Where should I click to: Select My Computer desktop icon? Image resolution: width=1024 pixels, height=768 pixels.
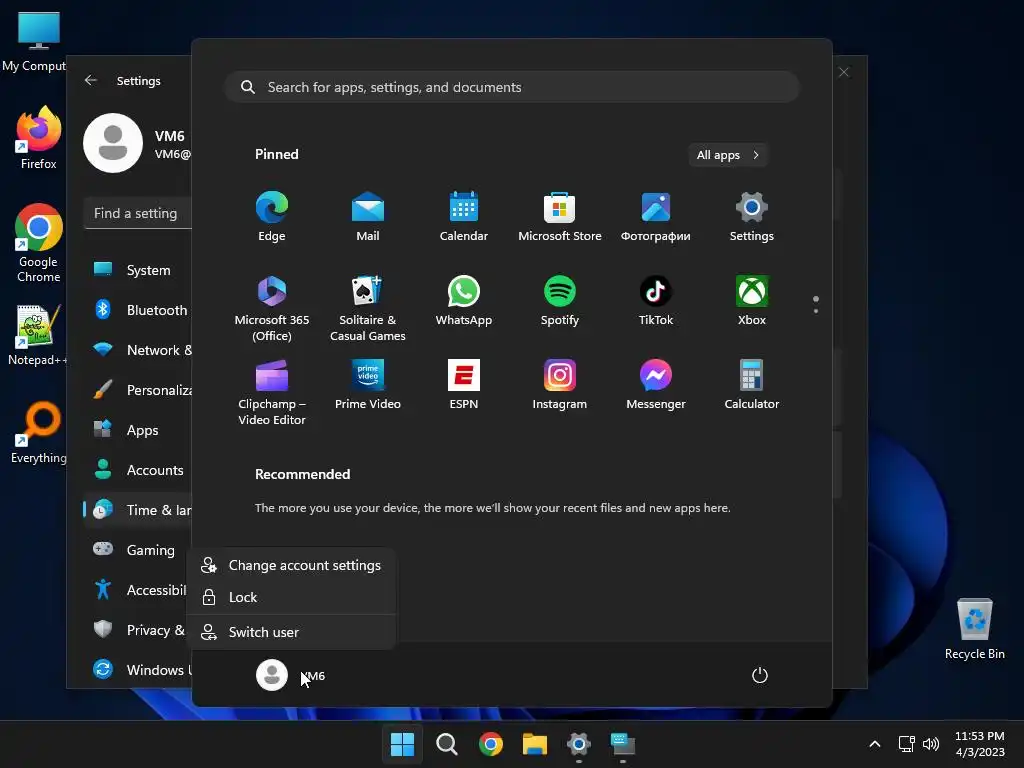pos(34,41)
